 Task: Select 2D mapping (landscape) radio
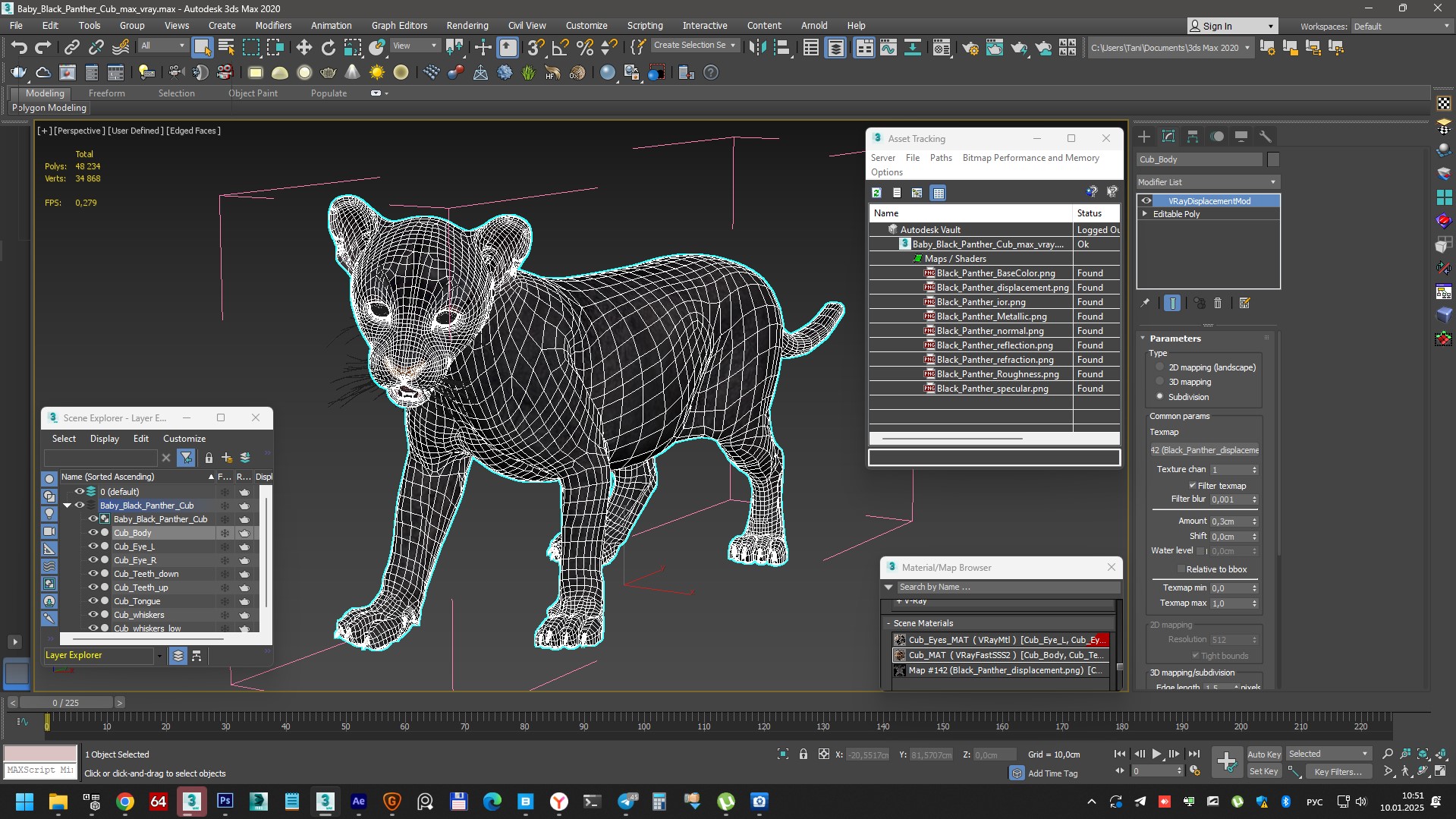pos(1159,367)
